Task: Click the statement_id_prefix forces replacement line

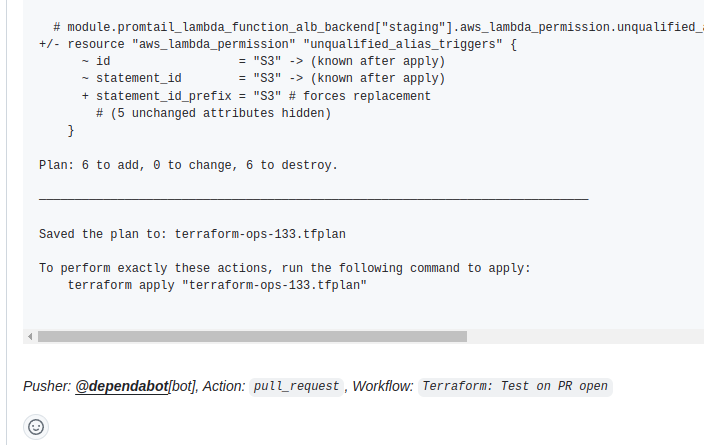Action: pos(256,96)
